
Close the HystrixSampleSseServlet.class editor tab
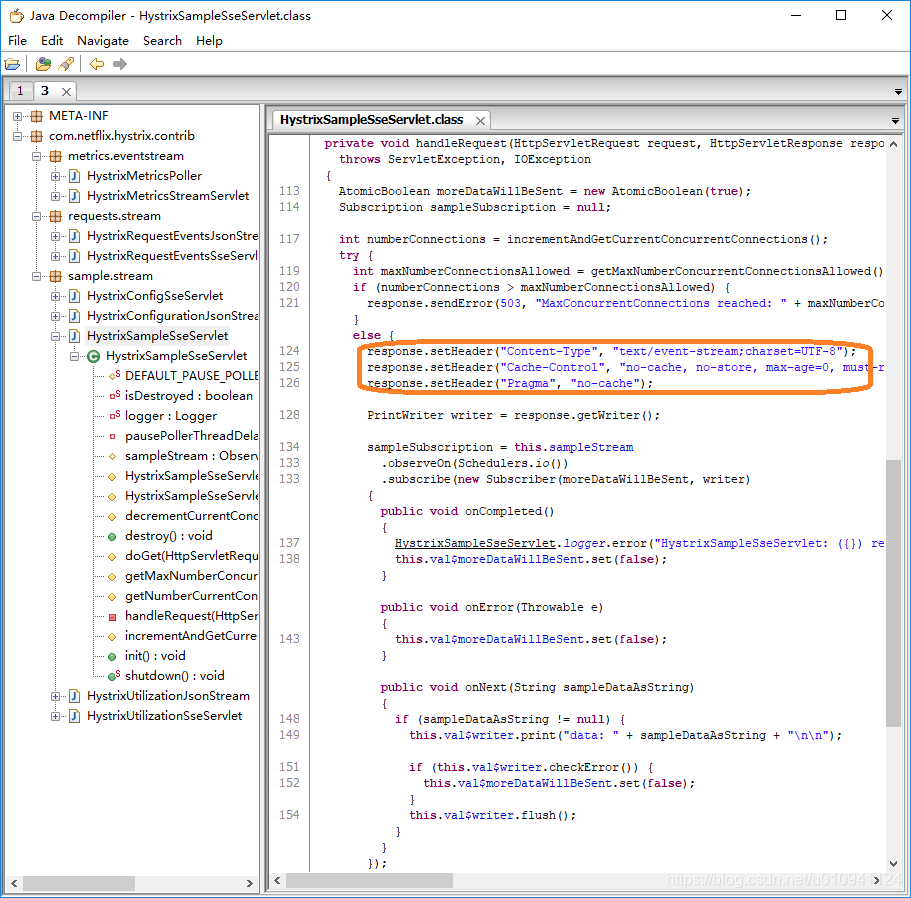tap(480, 121)
